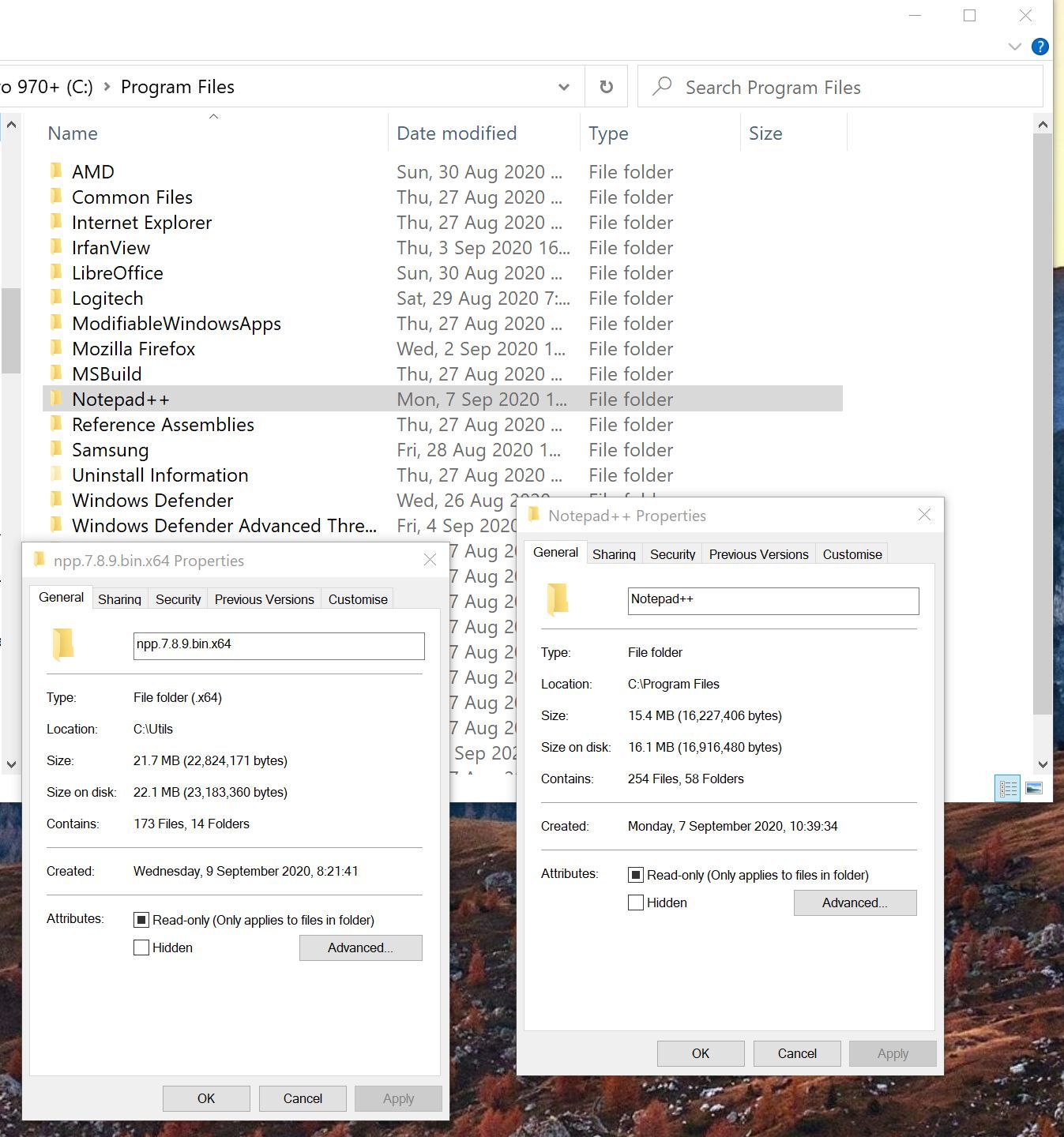Click the Reference Assemblies folder icon
1064x1137 pixels.
click(56, 424)
